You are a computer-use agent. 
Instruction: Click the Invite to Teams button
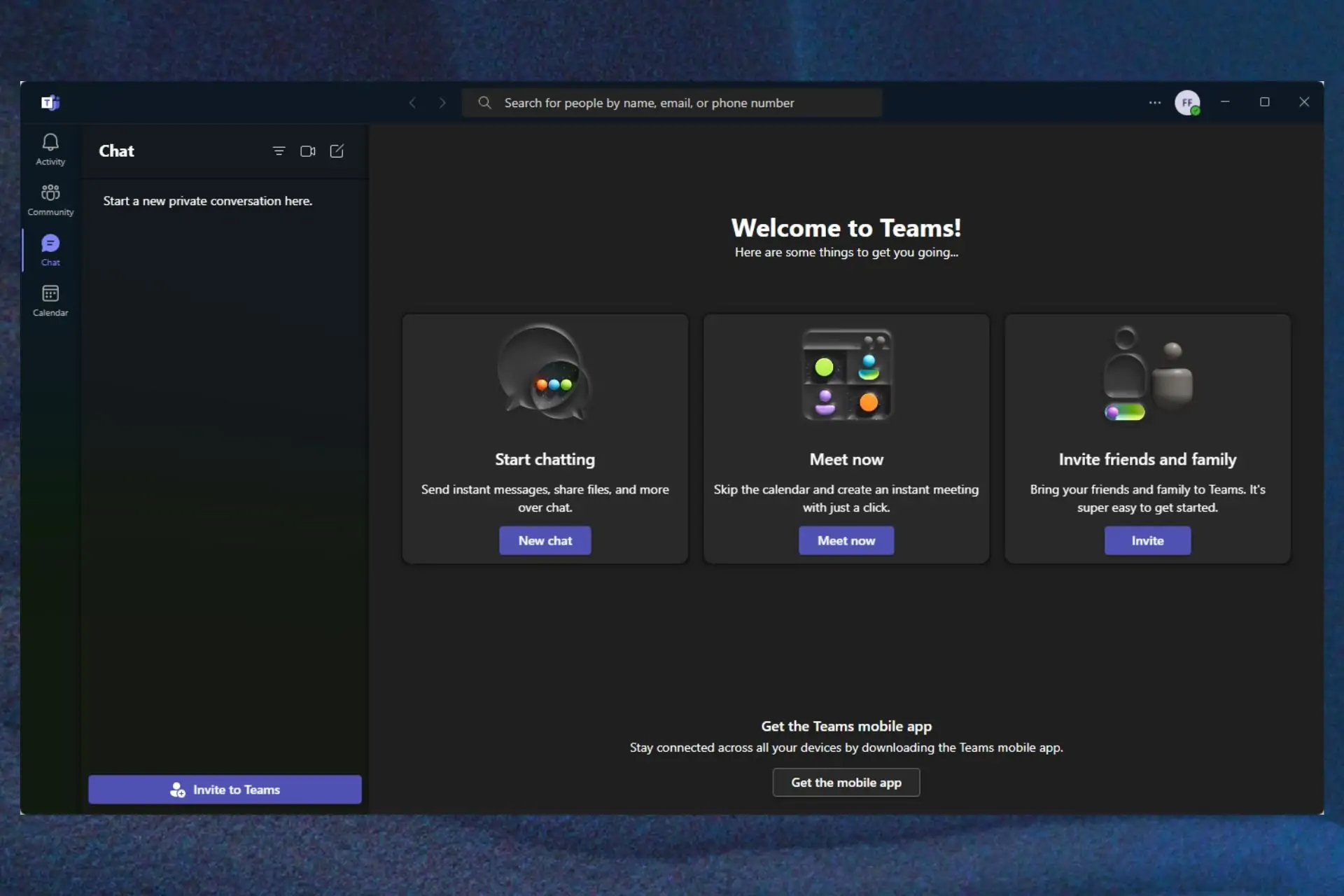(225, 790)
